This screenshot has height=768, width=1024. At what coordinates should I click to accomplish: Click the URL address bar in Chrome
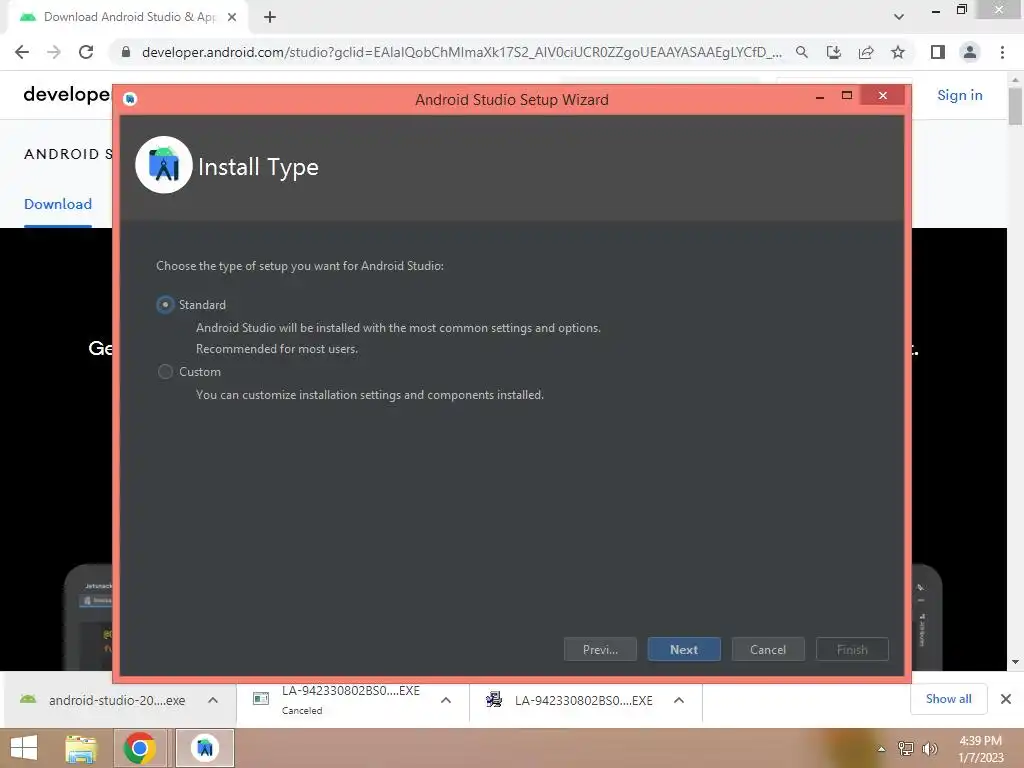click(461, 52)
